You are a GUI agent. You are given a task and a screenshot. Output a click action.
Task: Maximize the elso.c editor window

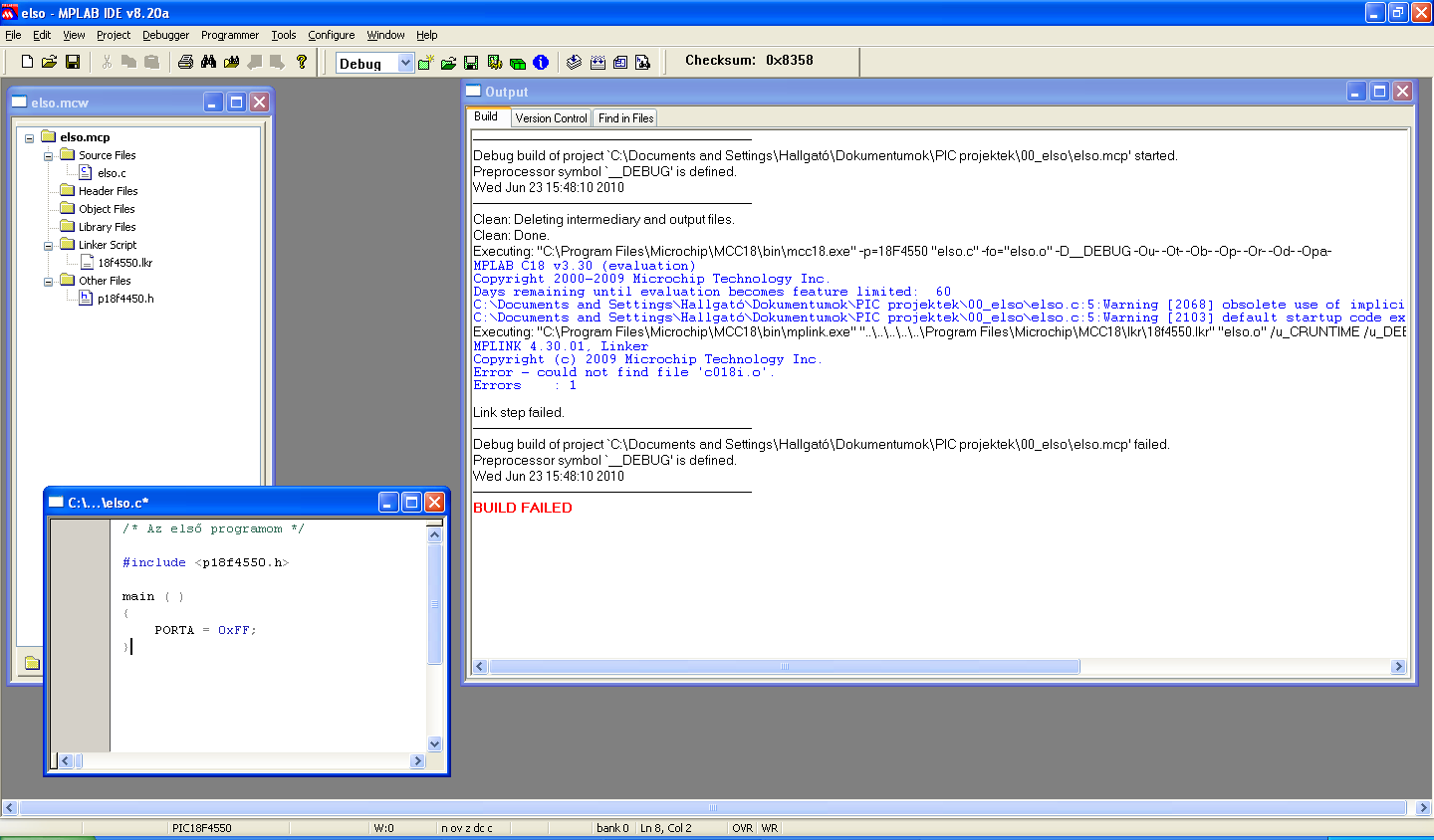[411, 503]
